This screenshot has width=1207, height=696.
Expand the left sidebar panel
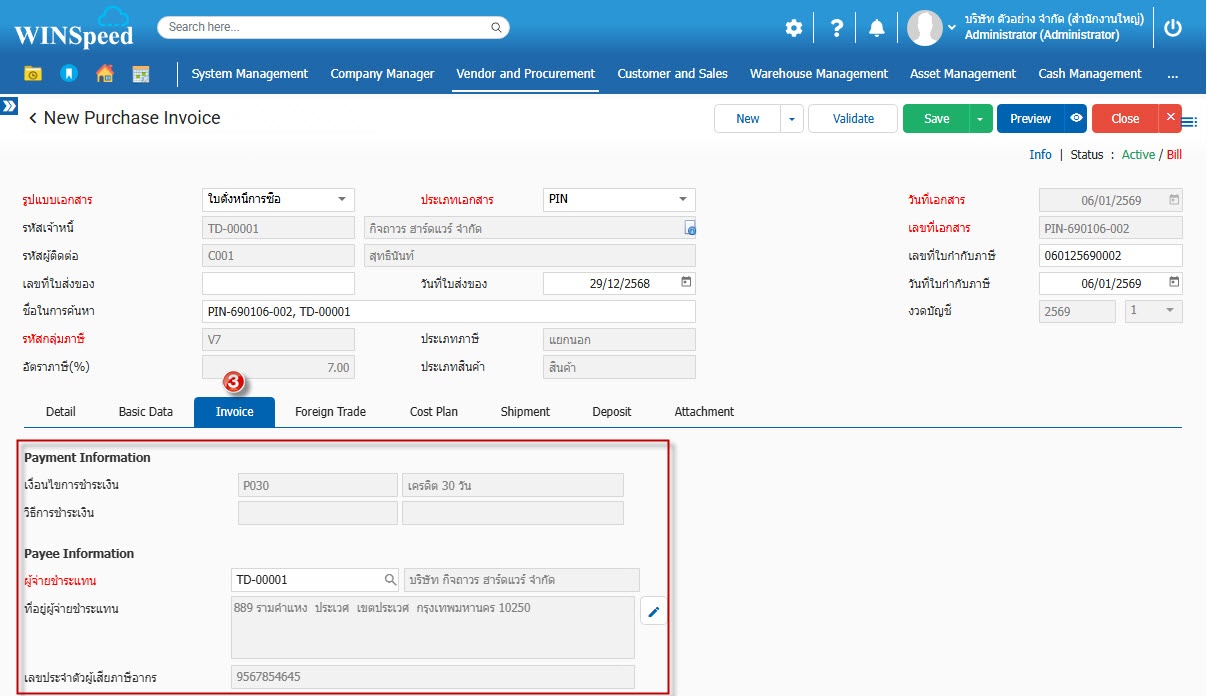[x=9, y=105]
